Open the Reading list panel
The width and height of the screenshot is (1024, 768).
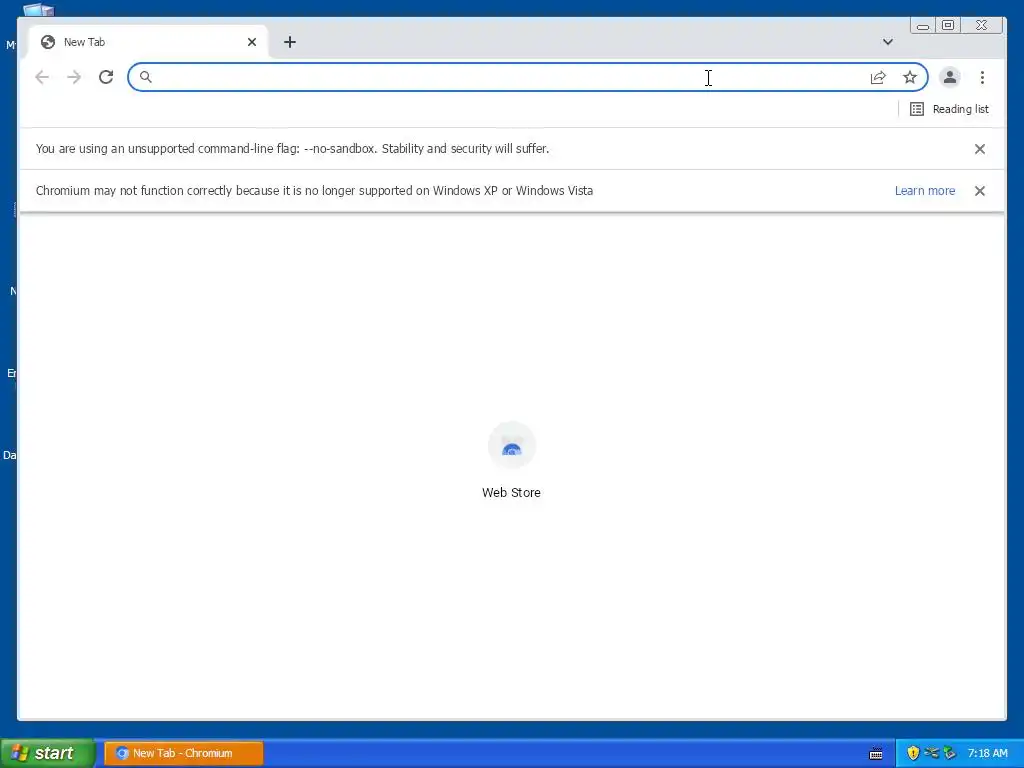pyautogui.click(x=949, y=109)
